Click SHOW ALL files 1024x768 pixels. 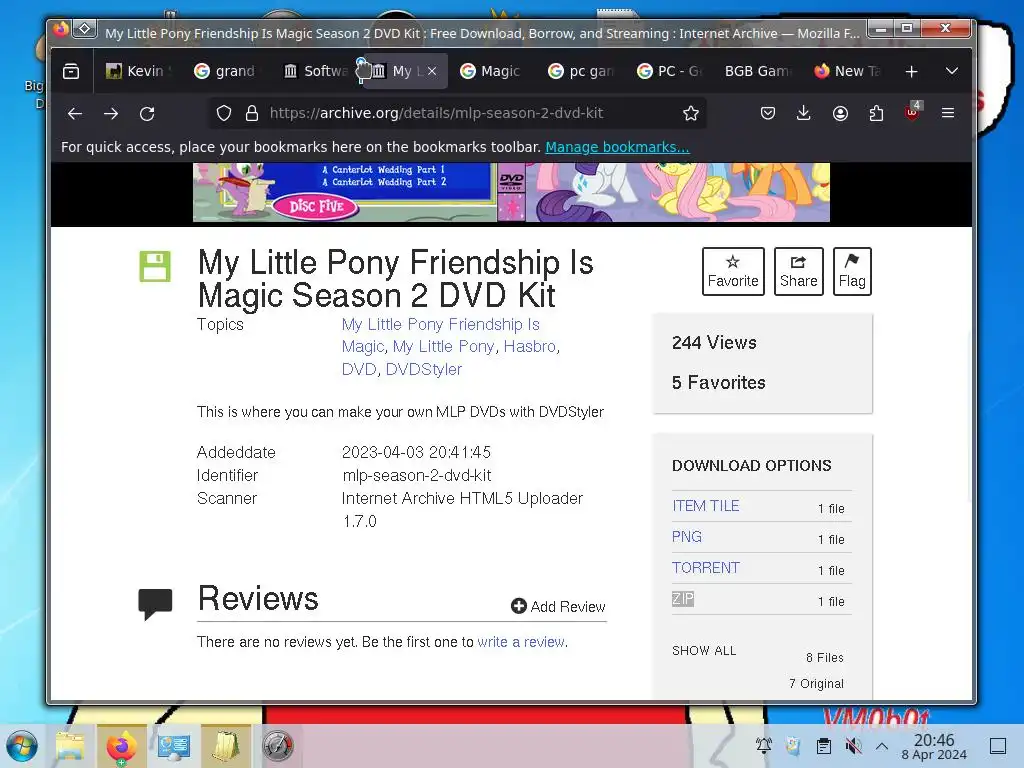pos(704,650)
